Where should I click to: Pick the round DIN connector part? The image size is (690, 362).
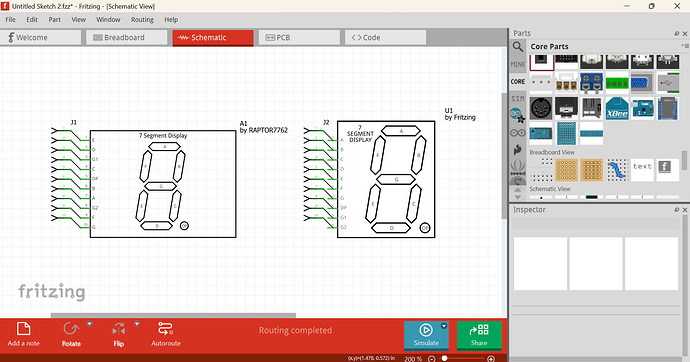541,108
